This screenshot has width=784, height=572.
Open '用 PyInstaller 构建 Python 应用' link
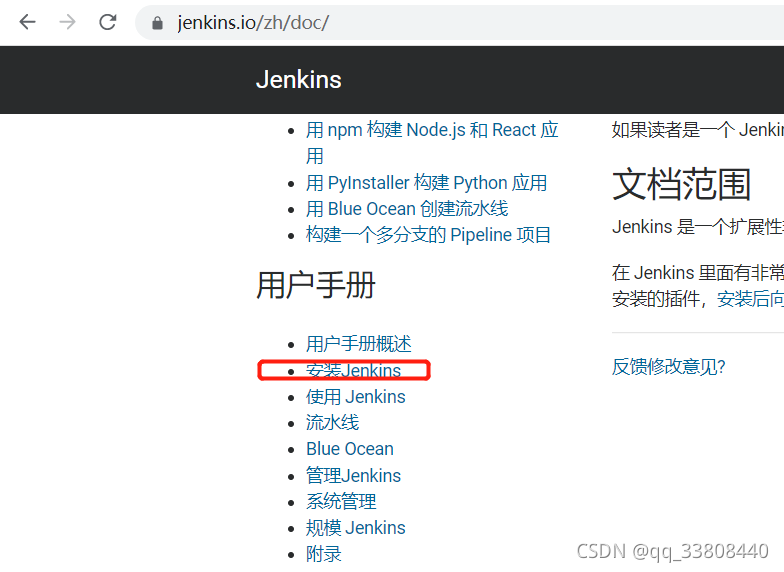tap(426, 182)
